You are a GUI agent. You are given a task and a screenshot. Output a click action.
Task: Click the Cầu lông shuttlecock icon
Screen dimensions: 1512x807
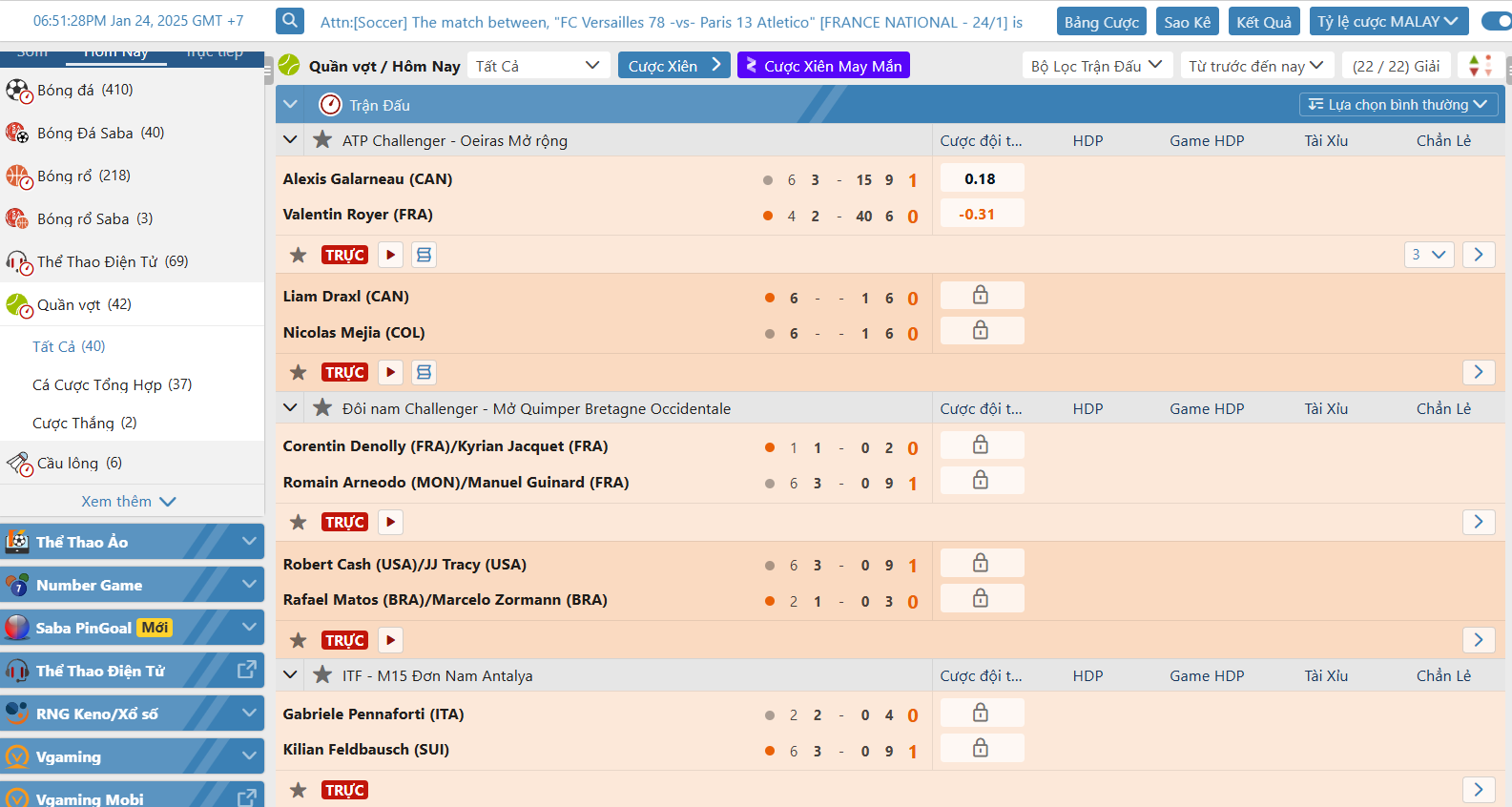pyautogui.click(x=19, y=464)
